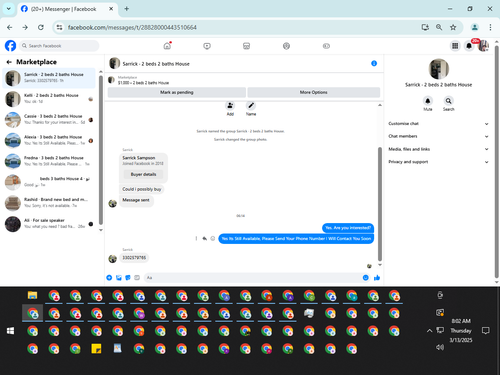Reply to the 'Still Available' message
Screen dimensions: 500x375
204,239
